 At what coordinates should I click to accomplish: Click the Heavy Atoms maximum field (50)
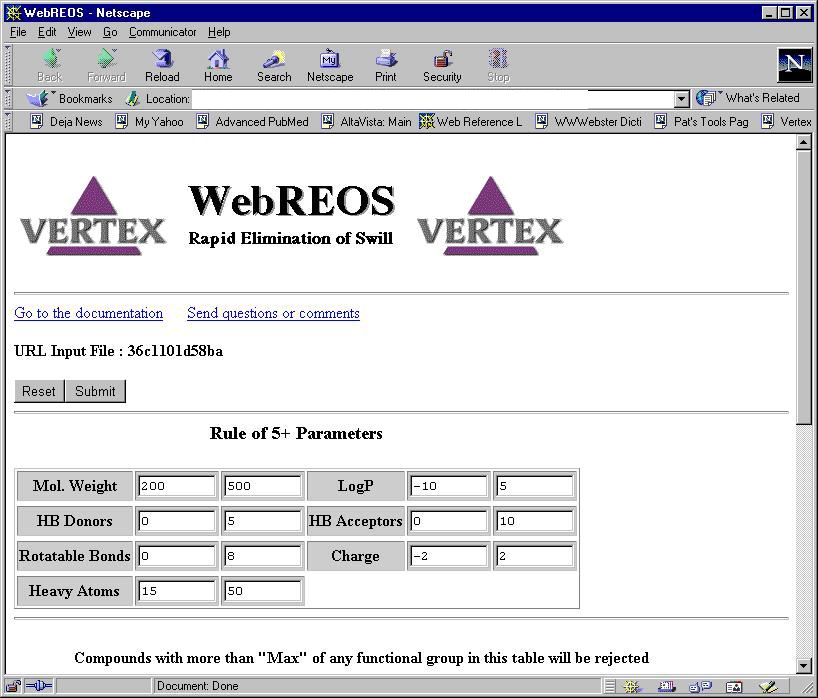coord(263,591)
